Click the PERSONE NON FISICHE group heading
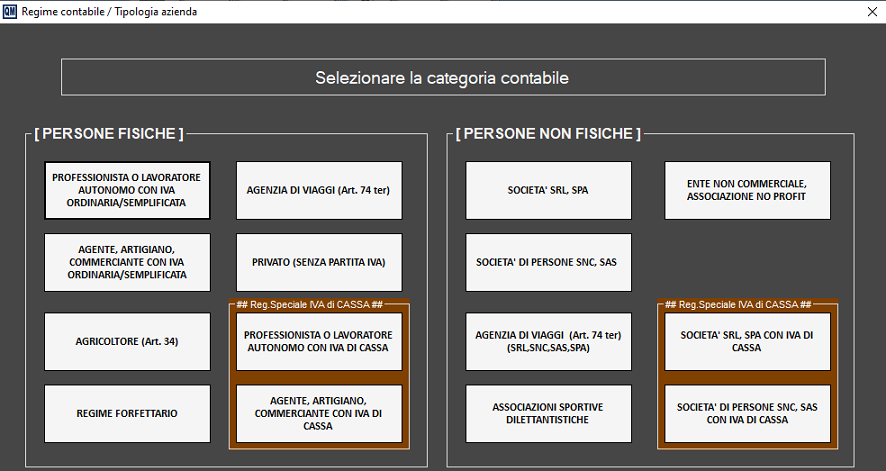 pyautogui.click(x=548, y=133)
